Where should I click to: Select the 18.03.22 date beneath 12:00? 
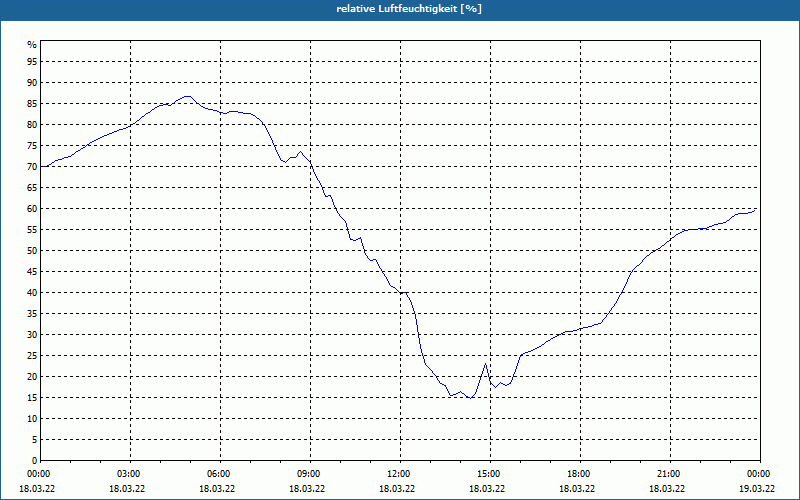[x=397, y=489]
